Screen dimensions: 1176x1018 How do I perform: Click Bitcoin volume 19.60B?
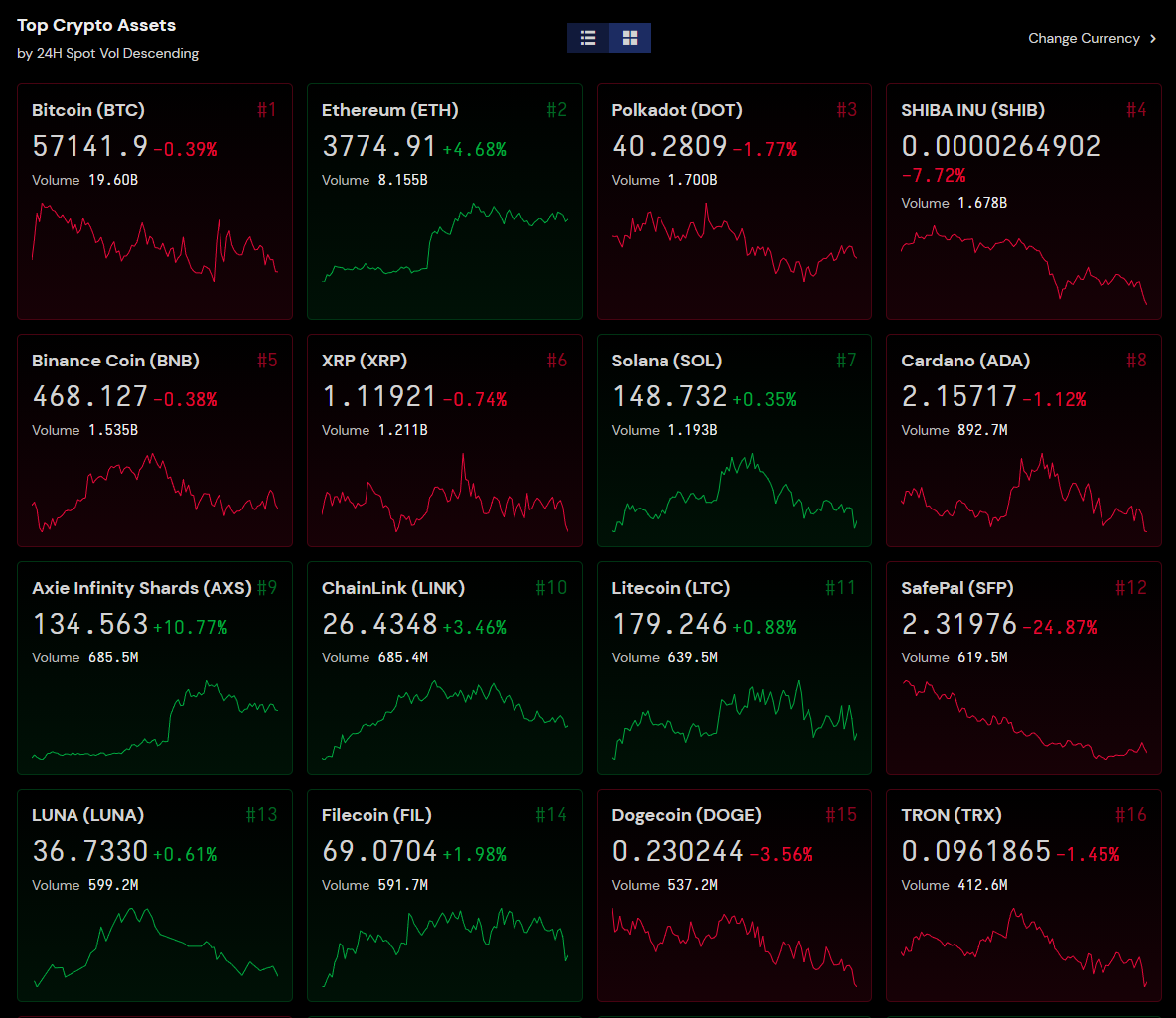click(x=112, y=180)
